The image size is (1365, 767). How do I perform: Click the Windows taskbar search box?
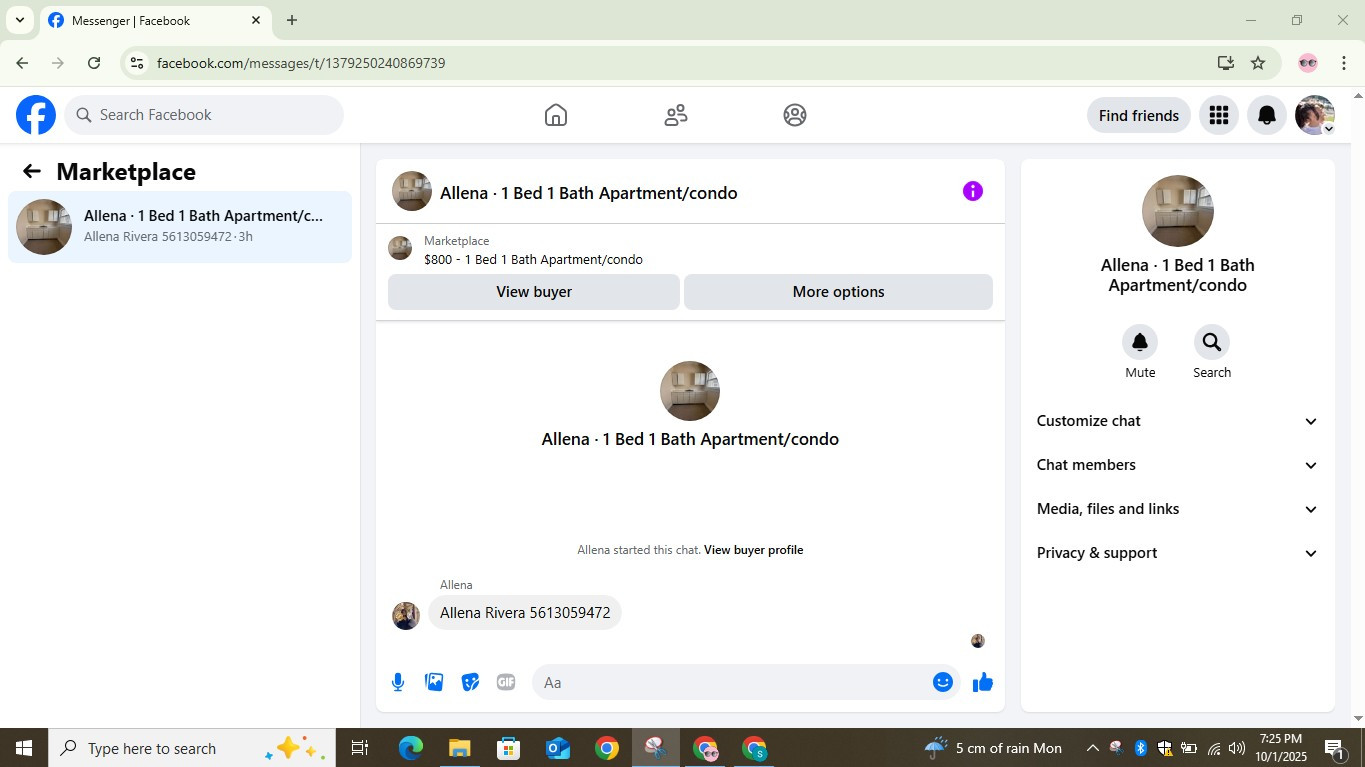[192, 748]
